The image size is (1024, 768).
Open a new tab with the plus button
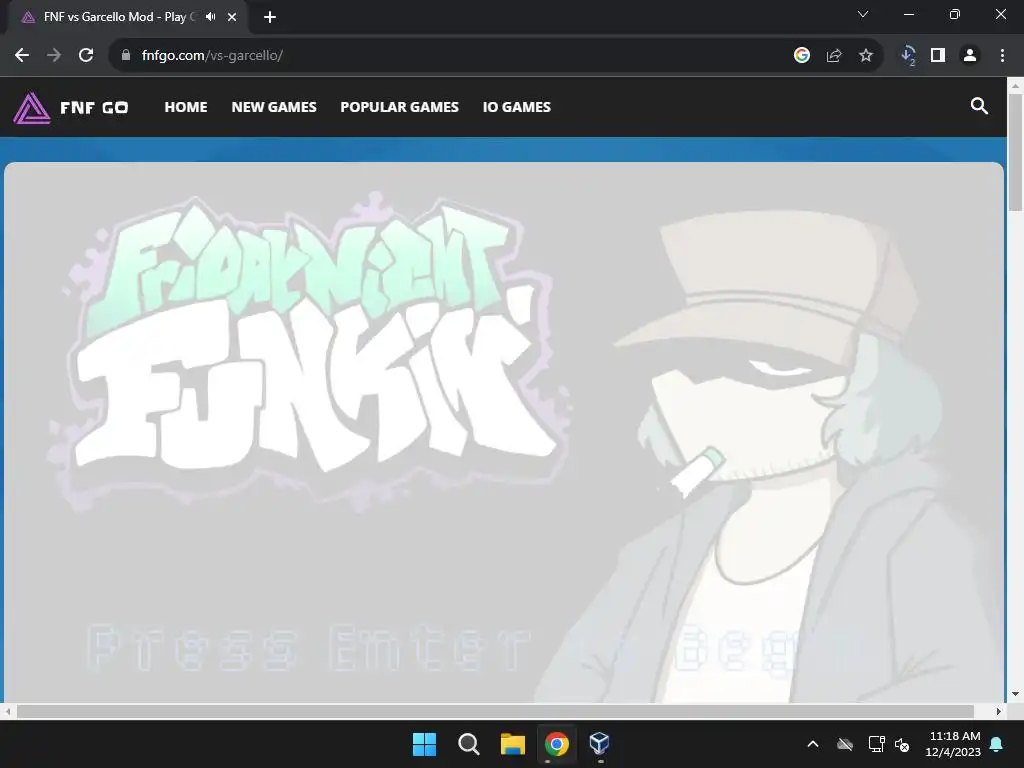click(270, 17)
